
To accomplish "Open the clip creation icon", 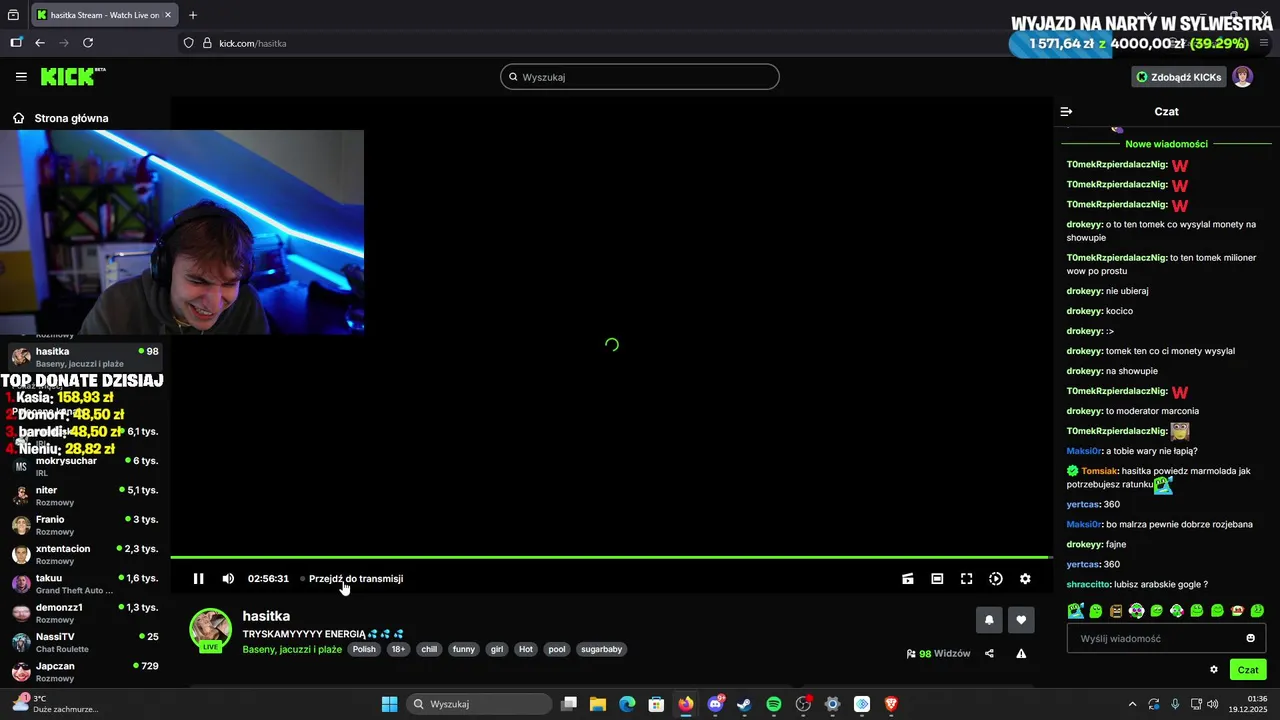I will click(x=908, y=578).
